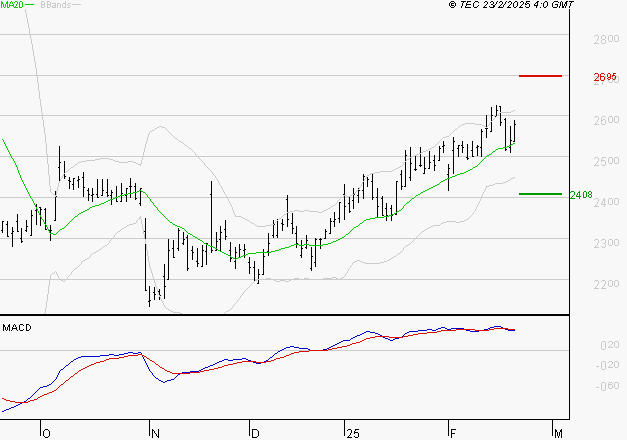The width and height of the screenshot is (627, 440).
Task: Click the 2200 price axis label
Action: (x=606, y=284)
